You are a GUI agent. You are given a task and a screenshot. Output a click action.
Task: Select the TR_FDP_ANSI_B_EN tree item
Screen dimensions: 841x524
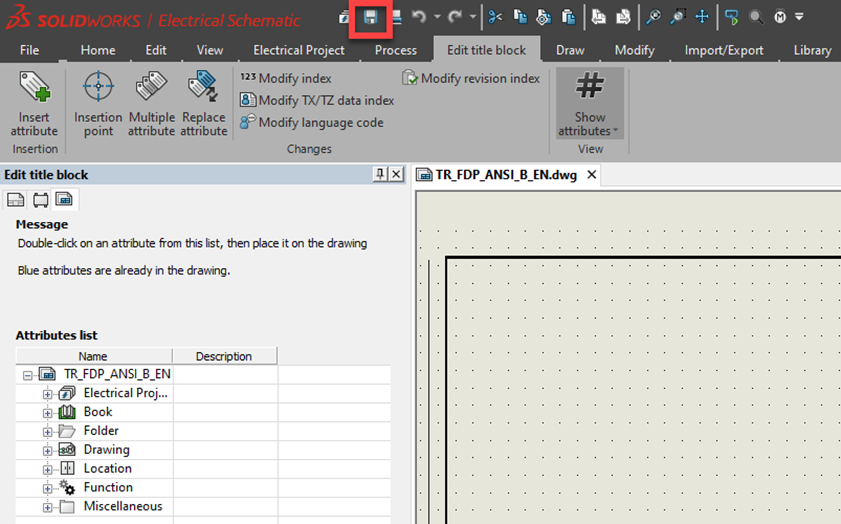[117, 374]
